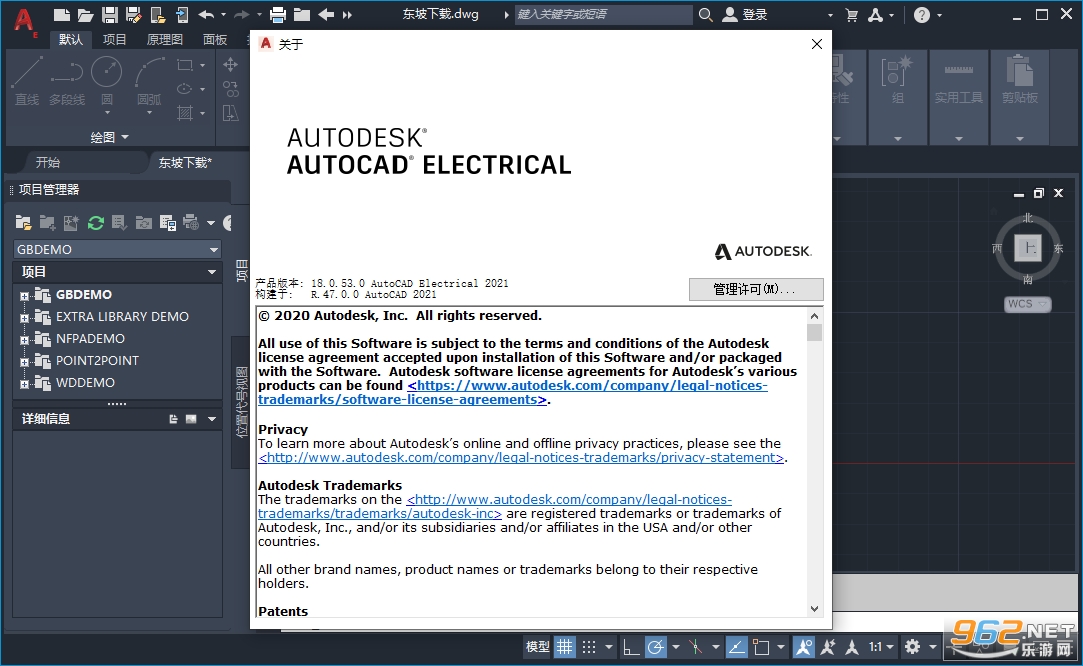Click the search magnifier icon in title bar
The height and width of the screenshot is (666, 1083).
coord(705,15)
